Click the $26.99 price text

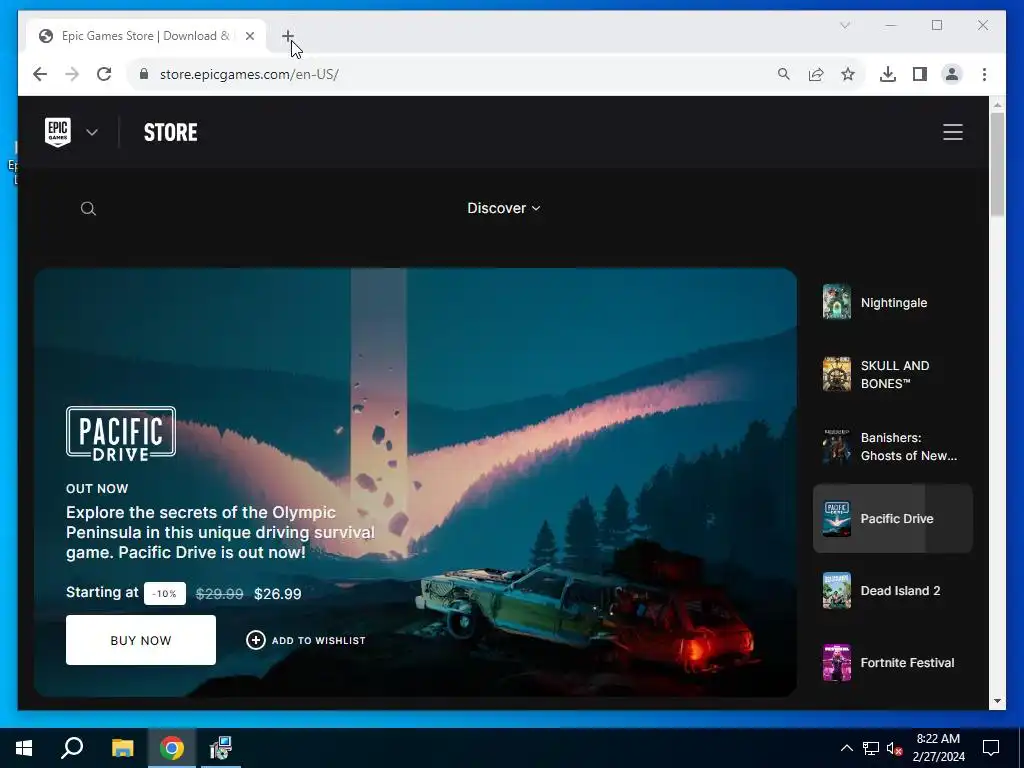coord(278,594)
